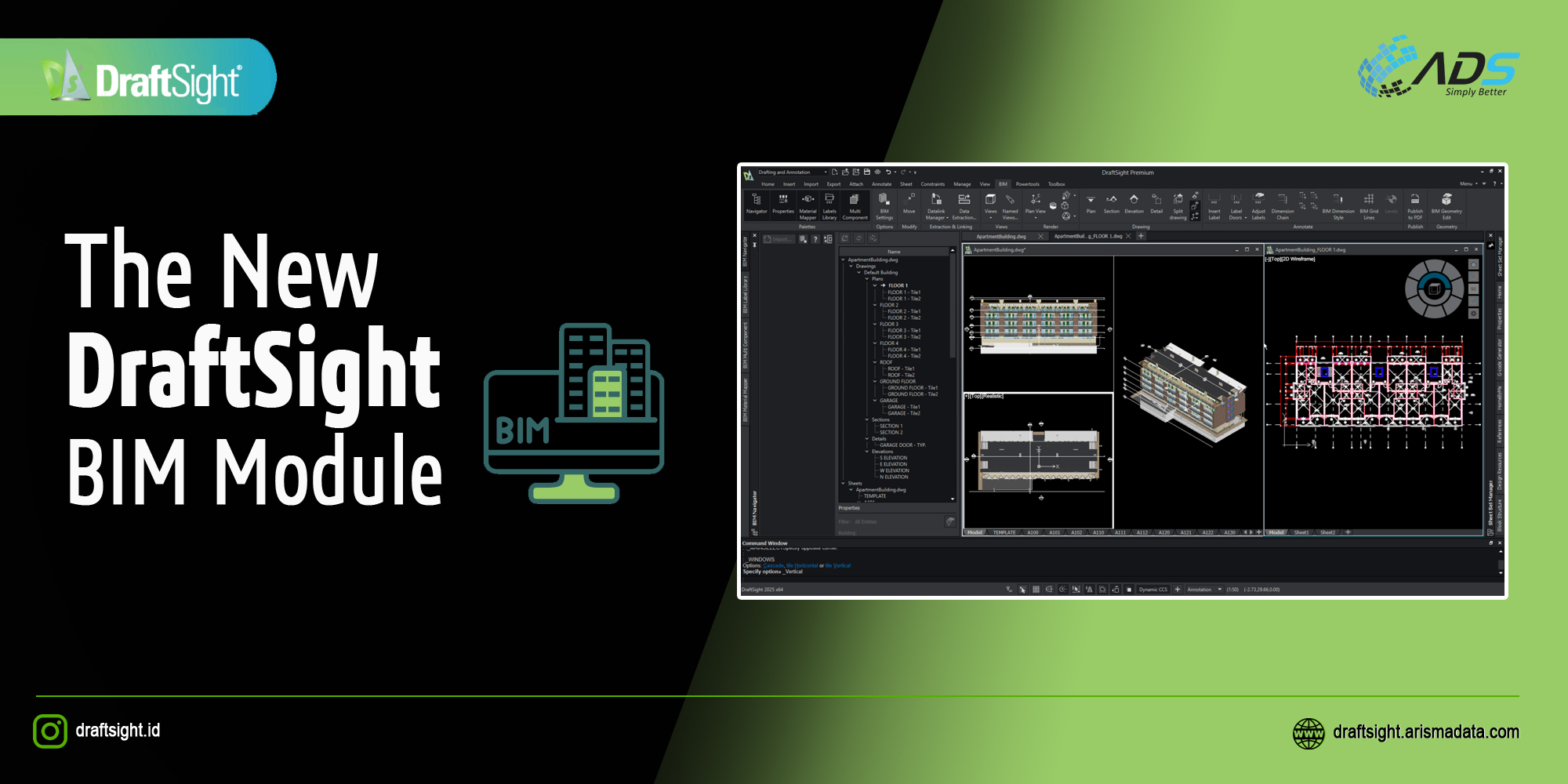Select FLOOR 1 - Tile1 in tree
1568x784 pixels.
(904, 292)
